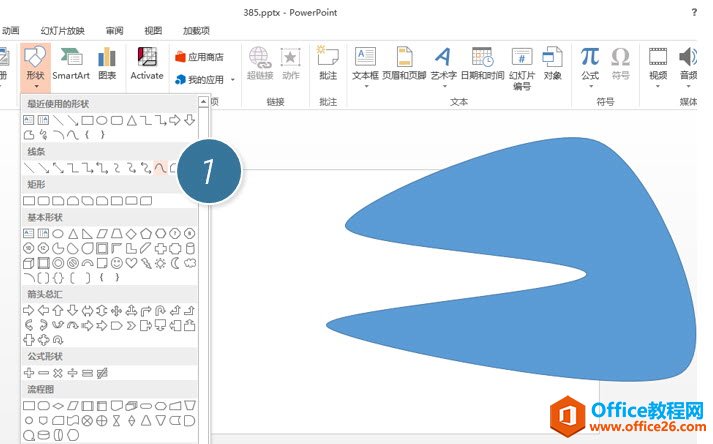The height and width of the screenshot is (444, 713).
Task: Open the 应用商店 app store
Action: tap(200, 57)
